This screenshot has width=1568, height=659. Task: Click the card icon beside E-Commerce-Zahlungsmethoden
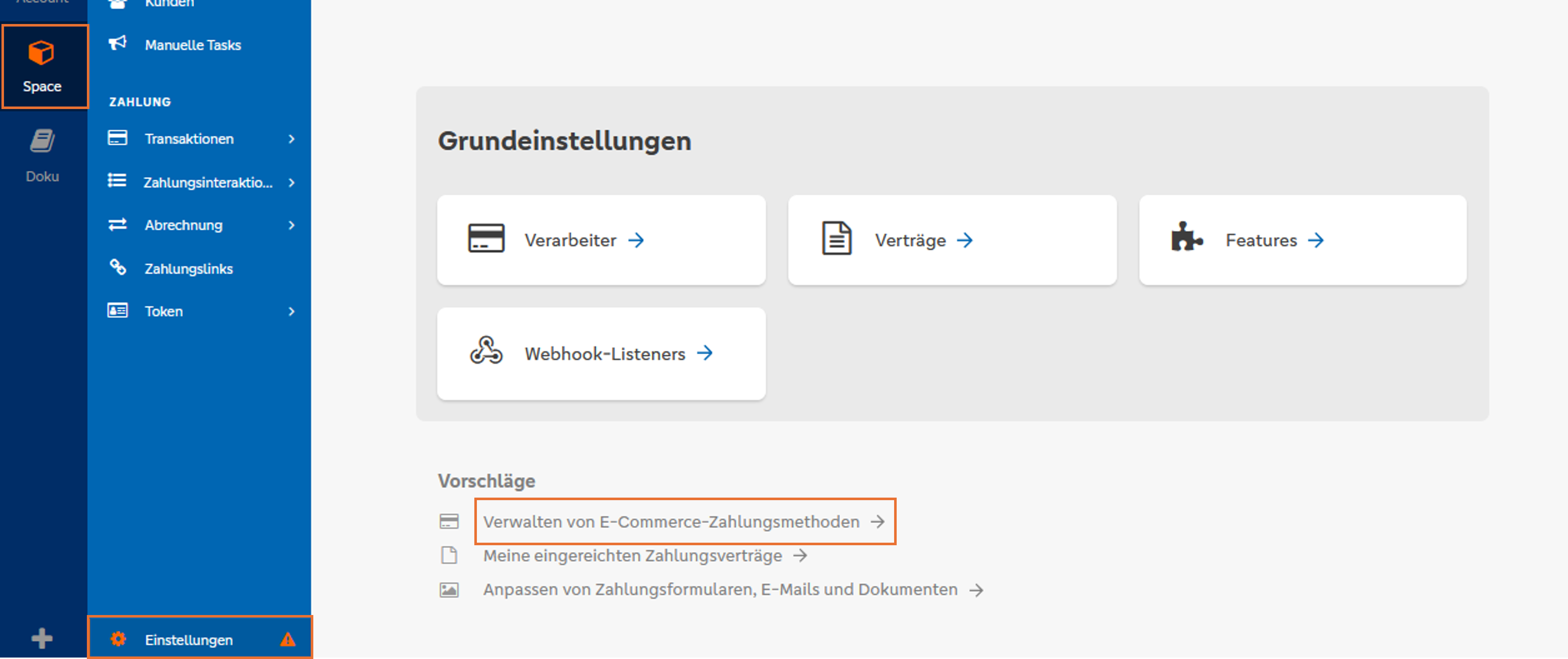pos(449,522)
